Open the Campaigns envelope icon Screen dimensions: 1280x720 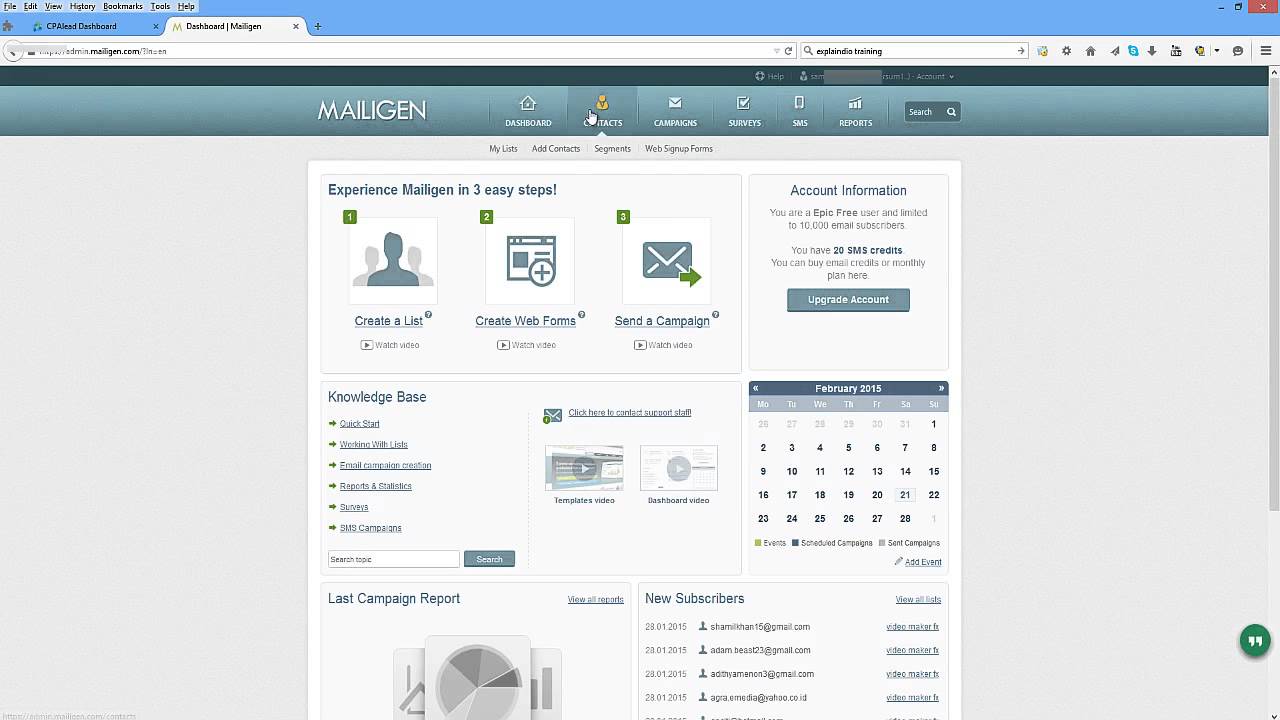(675, 102)
